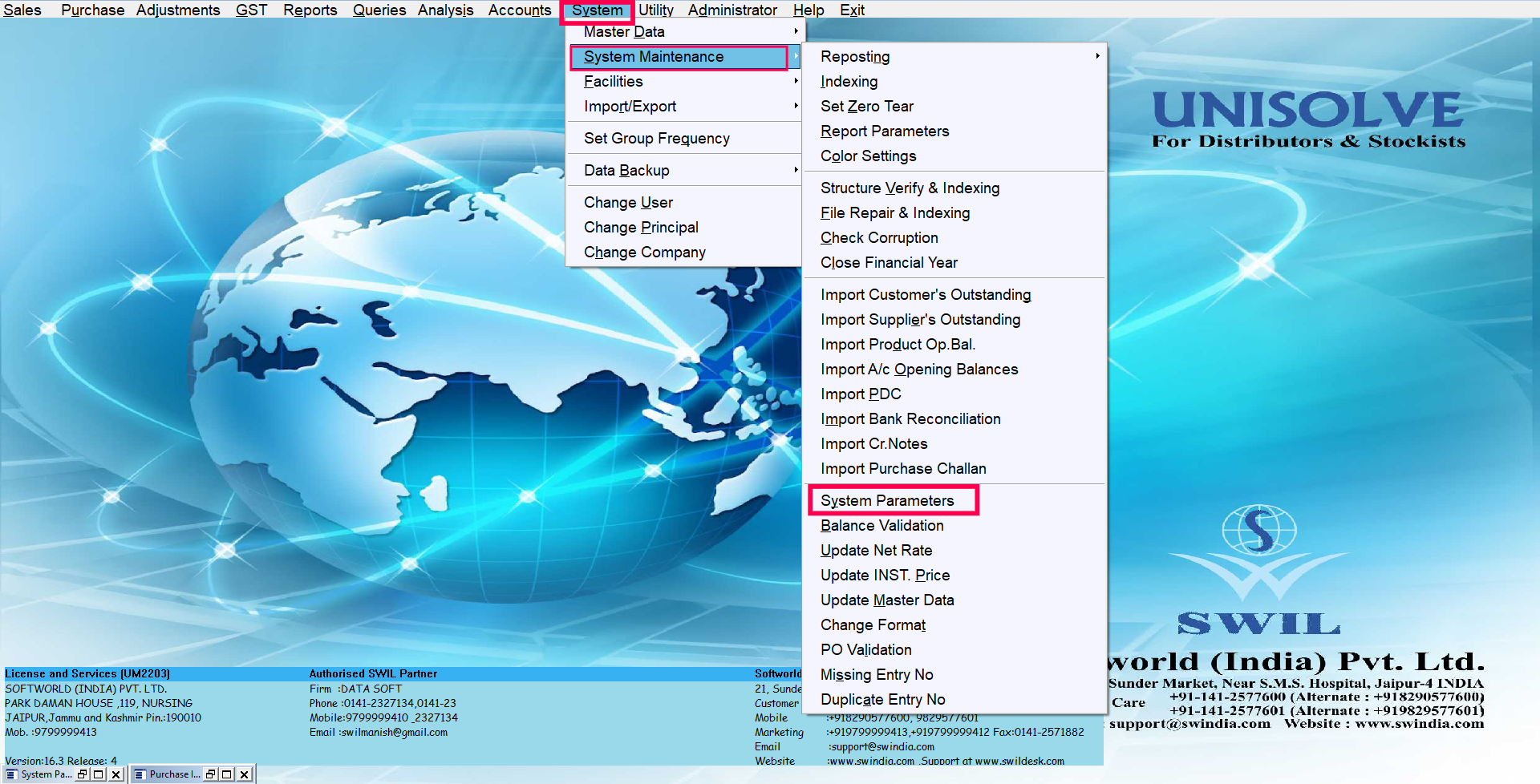Click the swilmanish@gmail.com email text
The height and width of the screenshot is (784, 1540).
395,733
